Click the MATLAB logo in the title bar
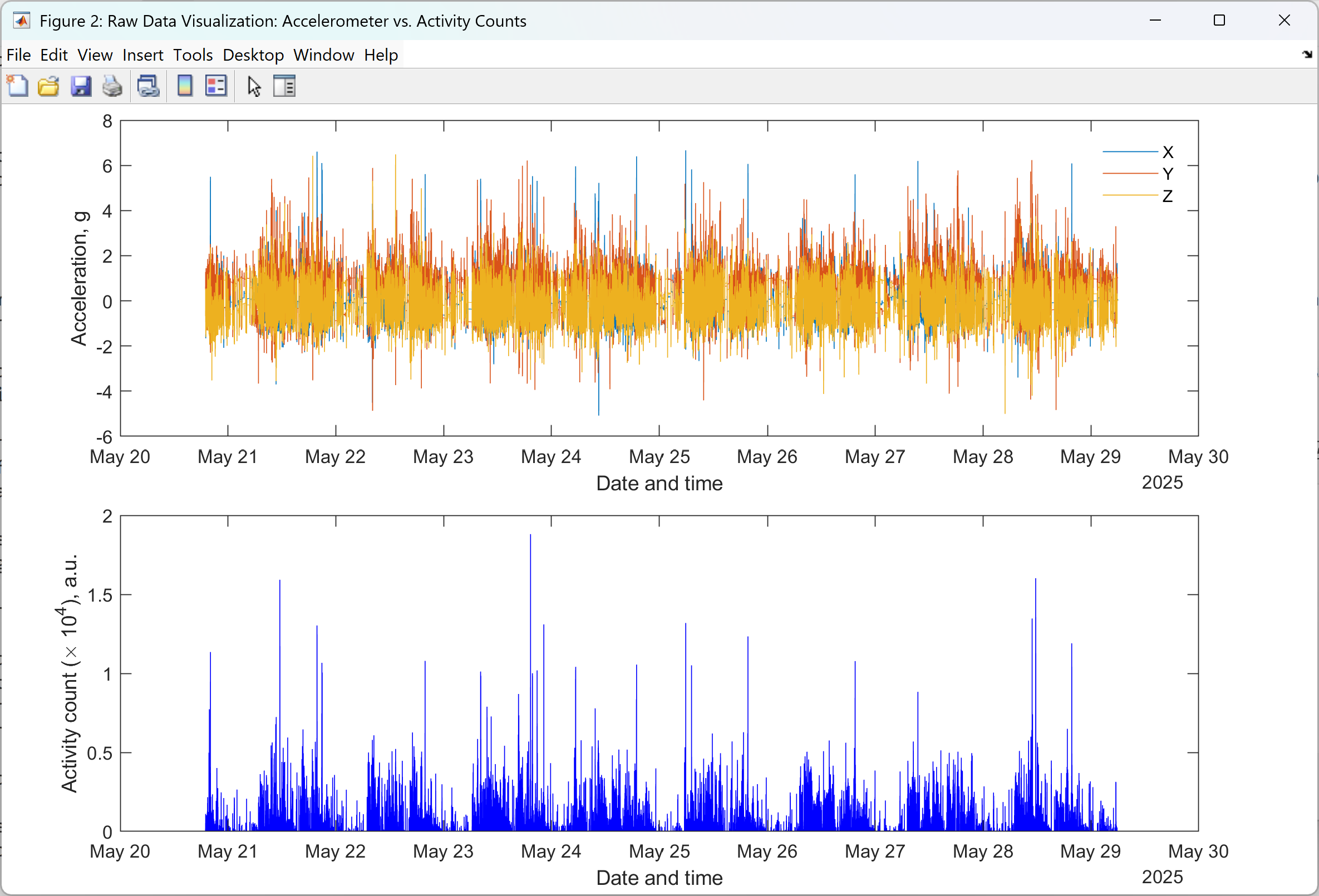The image size is (1319, 896). coord(21,21)
